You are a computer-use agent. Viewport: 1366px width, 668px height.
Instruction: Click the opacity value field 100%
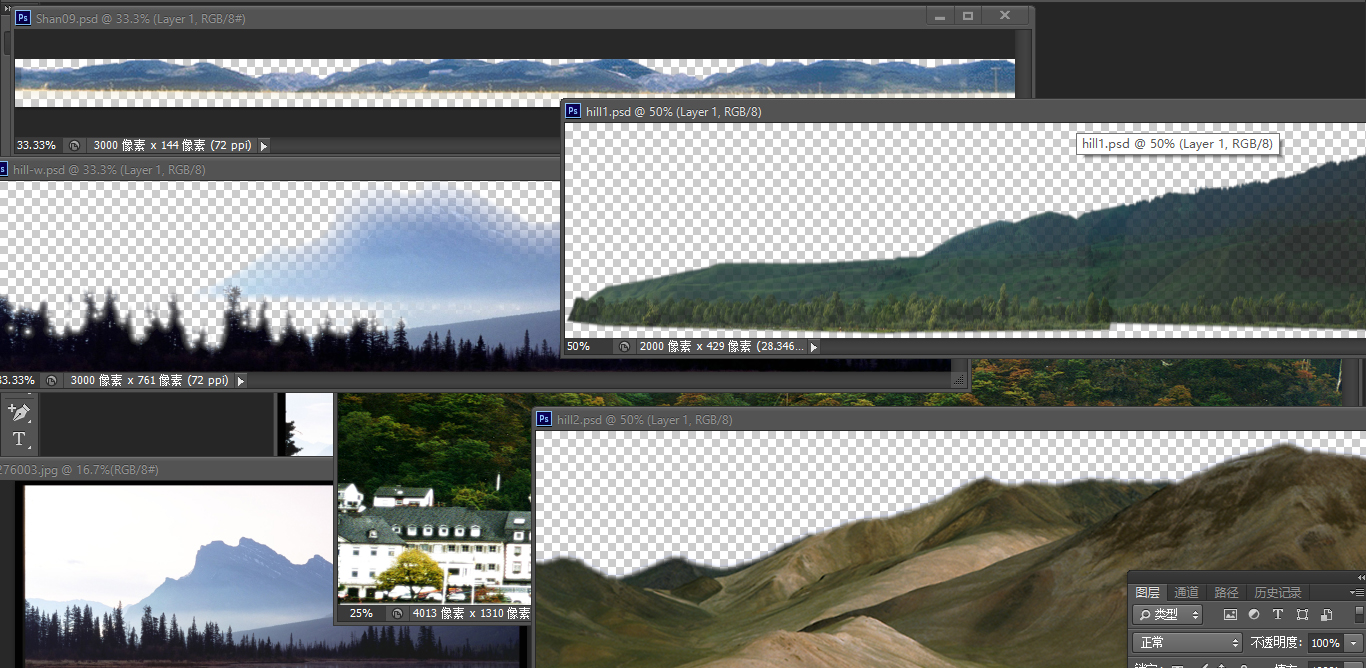tap(1325, 643)
